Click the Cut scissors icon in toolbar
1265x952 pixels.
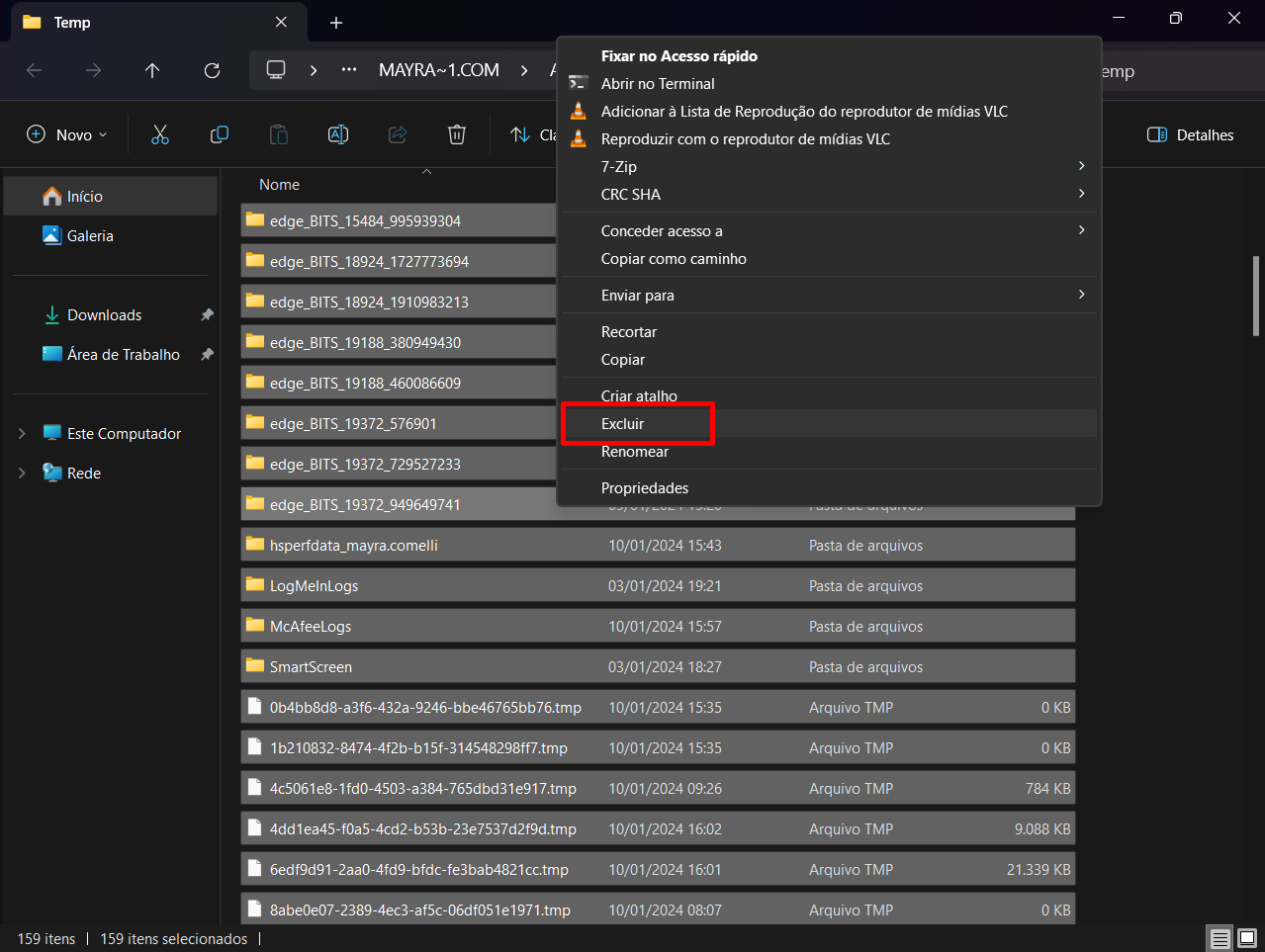160,135
